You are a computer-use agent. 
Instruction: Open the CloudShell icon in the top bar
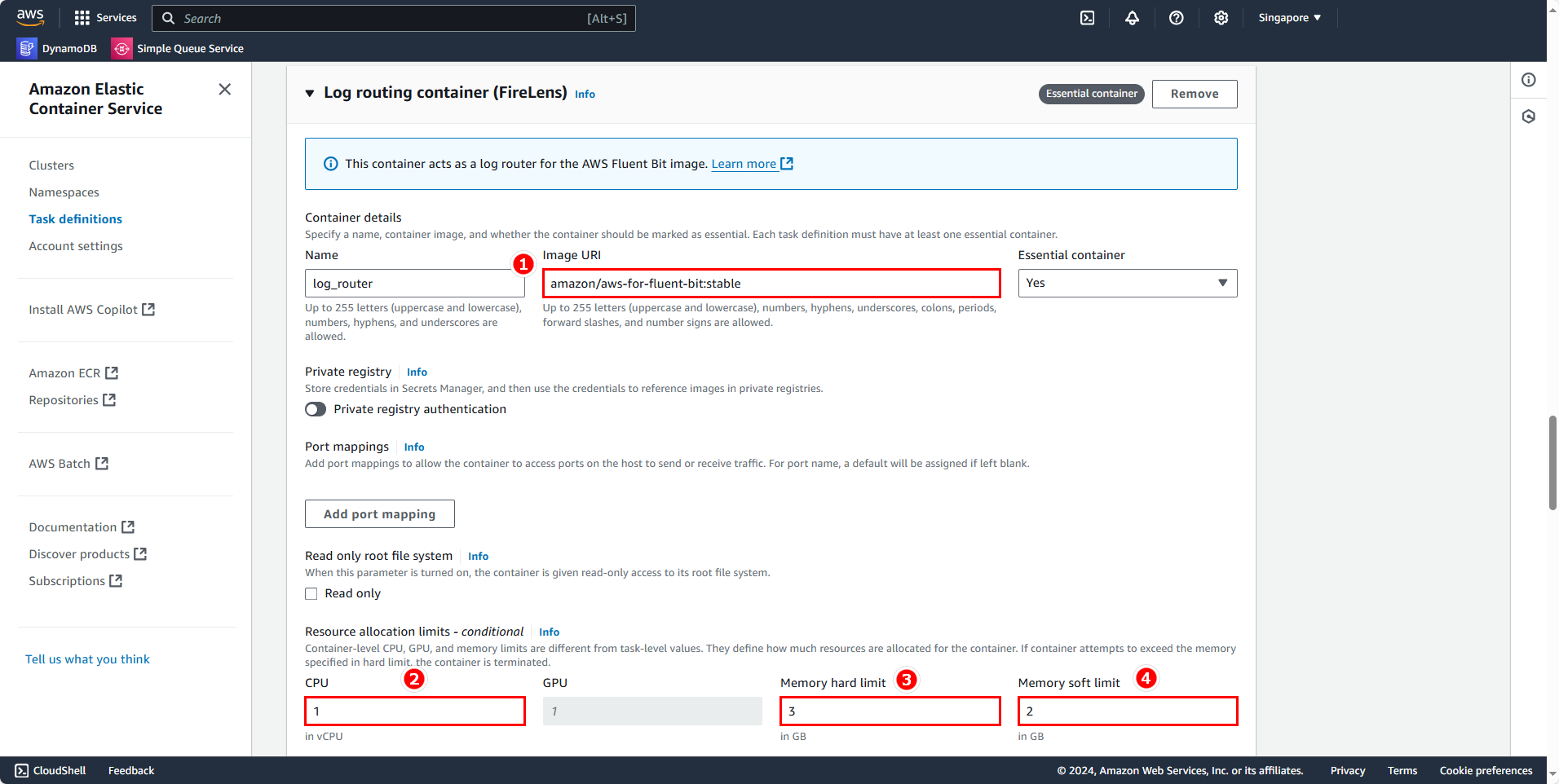click(x=1088, y=18)
